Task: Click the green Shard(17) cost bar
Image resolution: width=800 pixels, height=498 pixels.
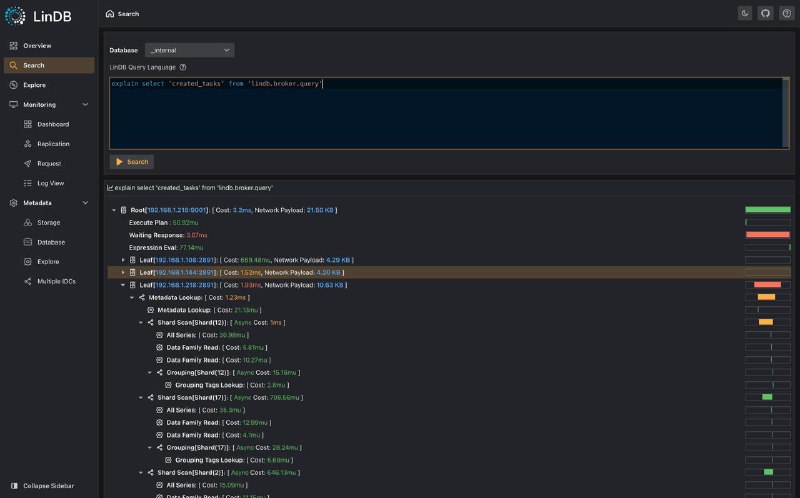Action: tap(767, 397)
